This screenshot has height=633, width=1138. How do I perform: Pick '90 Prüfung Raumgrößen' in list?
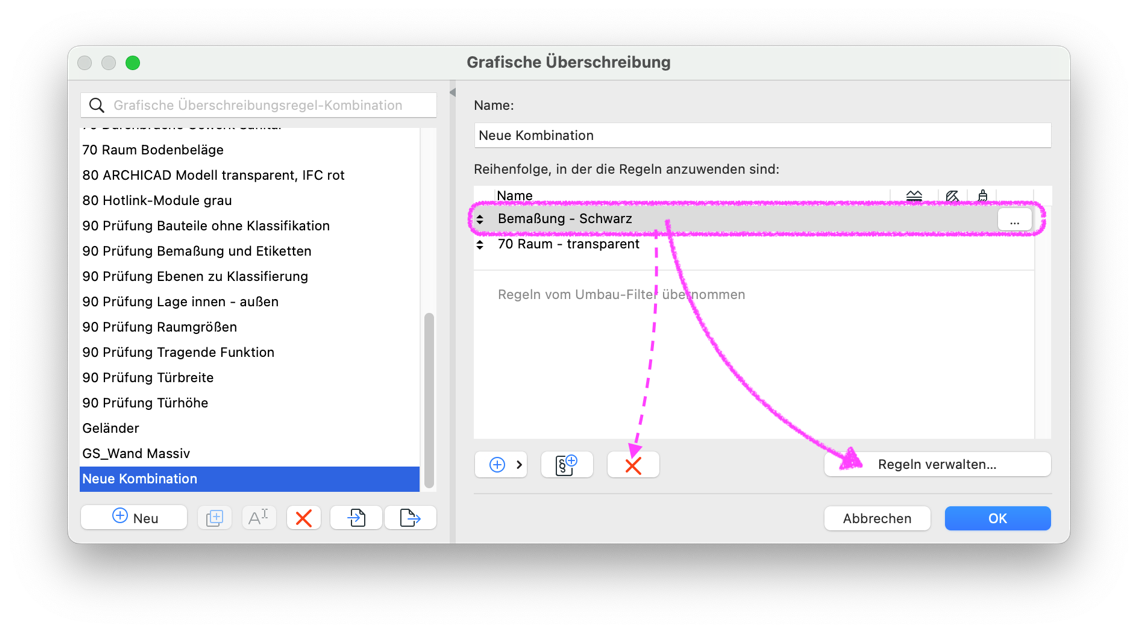[249, 327]
